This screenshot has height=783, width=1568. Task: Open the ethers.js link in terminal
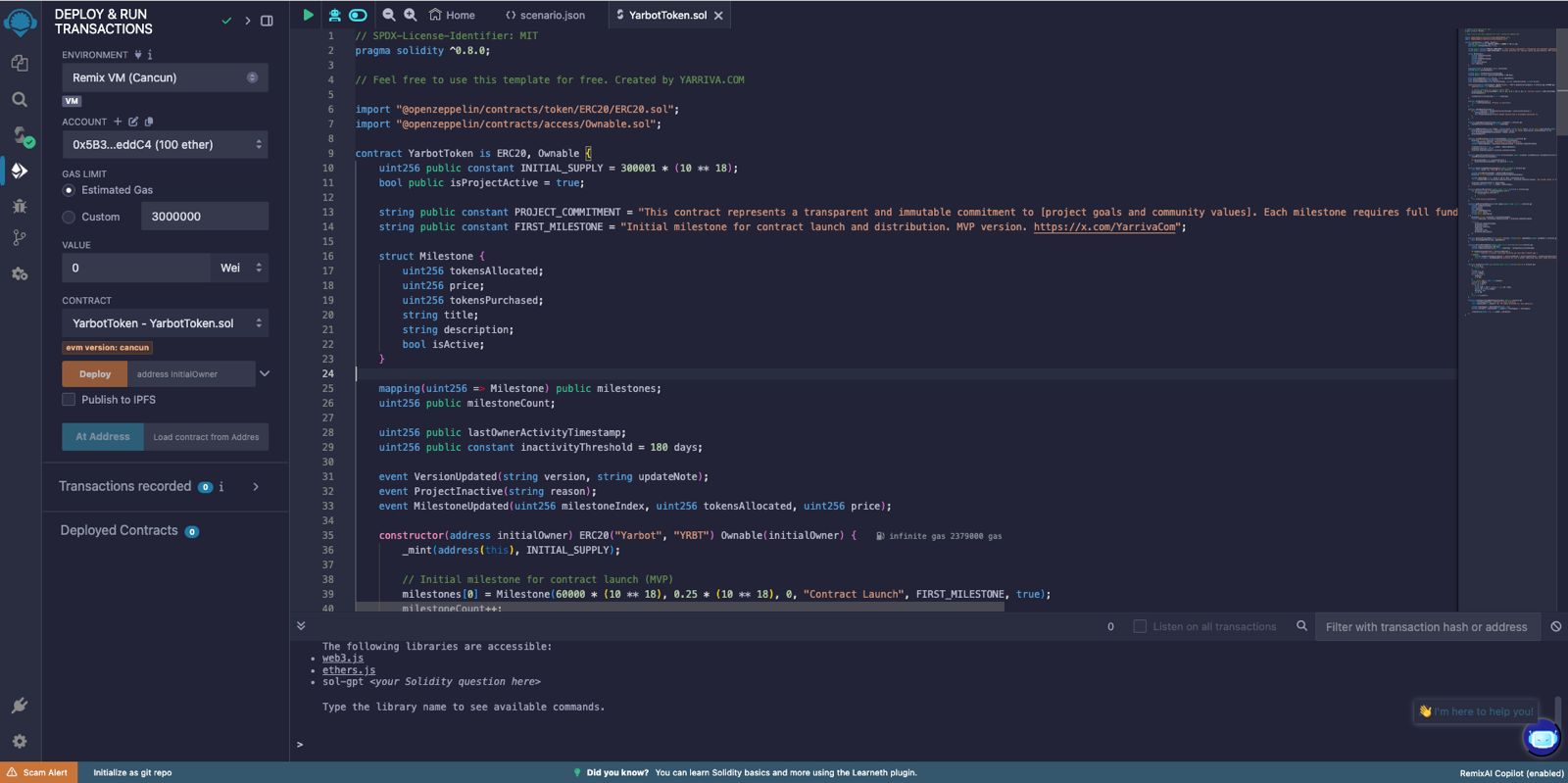349,670
